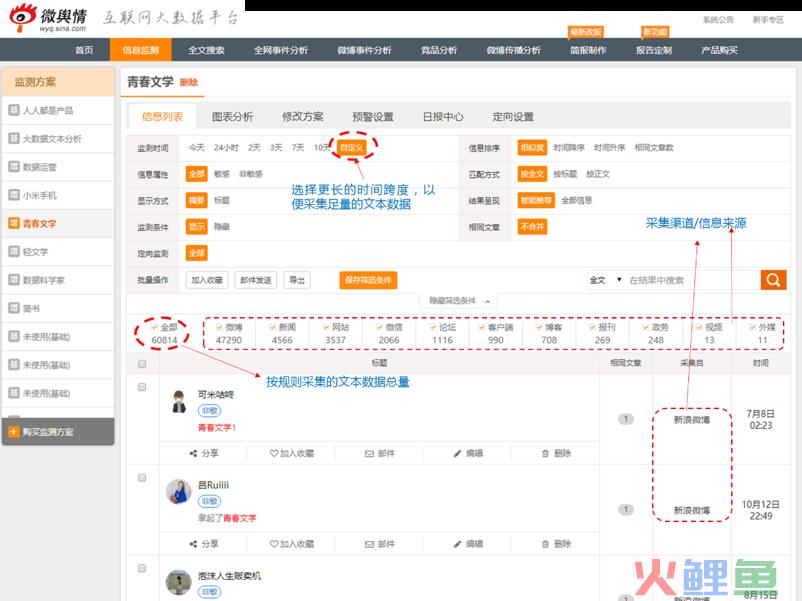Image resolution: width=802 pixels, height=601 pixels.
Task: Toggle the 新闻 source checkbox
Action: point(273,327)
